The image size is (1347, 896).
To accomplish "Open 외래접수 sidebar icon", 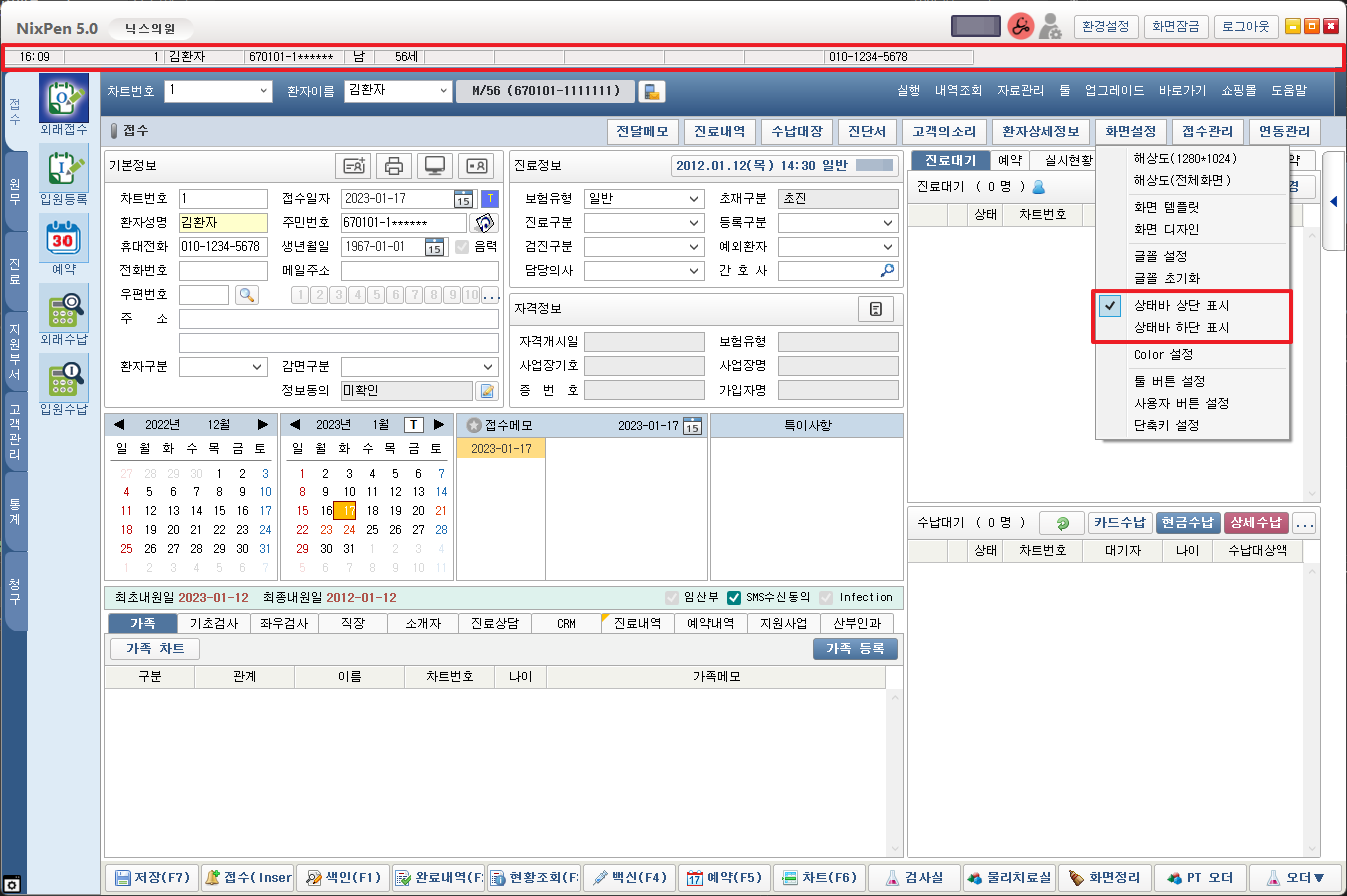I will 63,100.
